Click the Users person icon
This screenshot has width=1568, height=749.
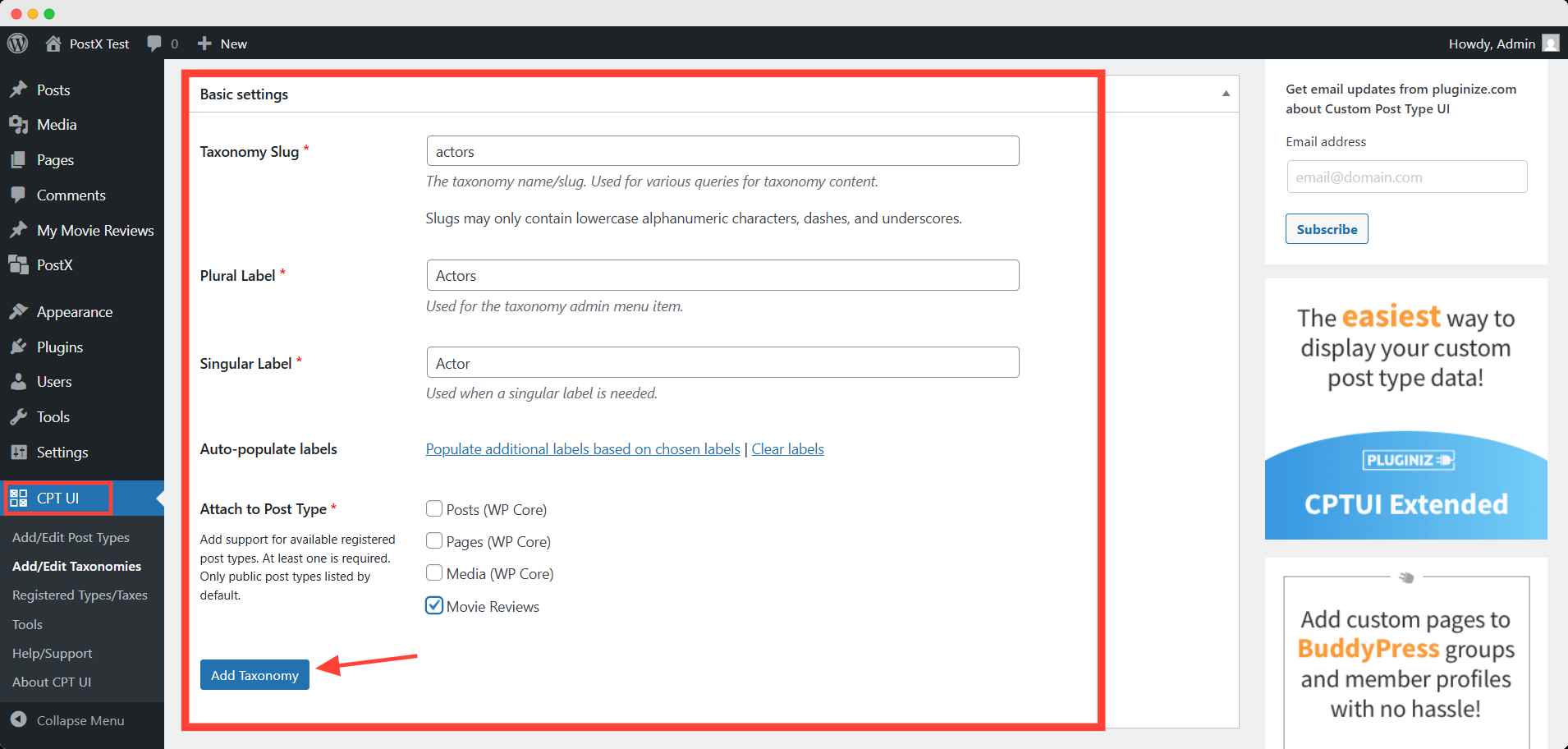click(18, 382)
